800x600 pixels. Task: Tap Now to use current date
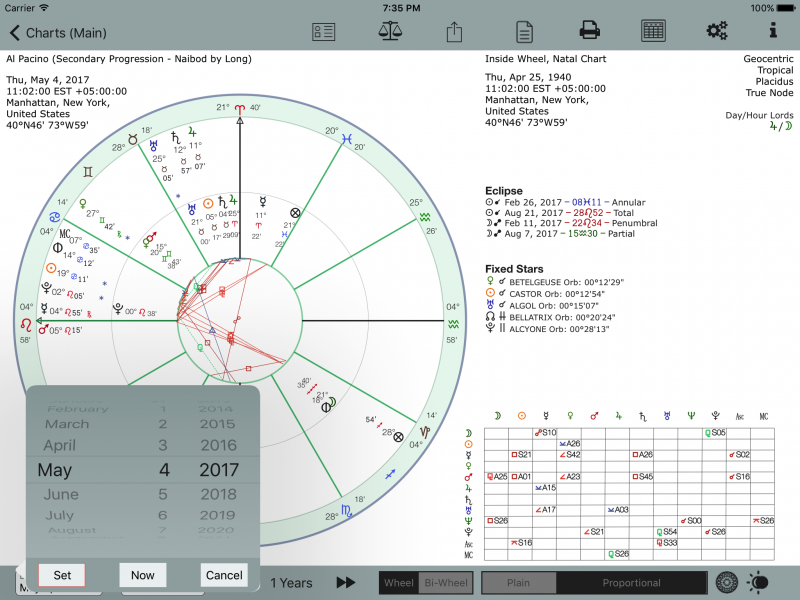(x=142, y=575)
